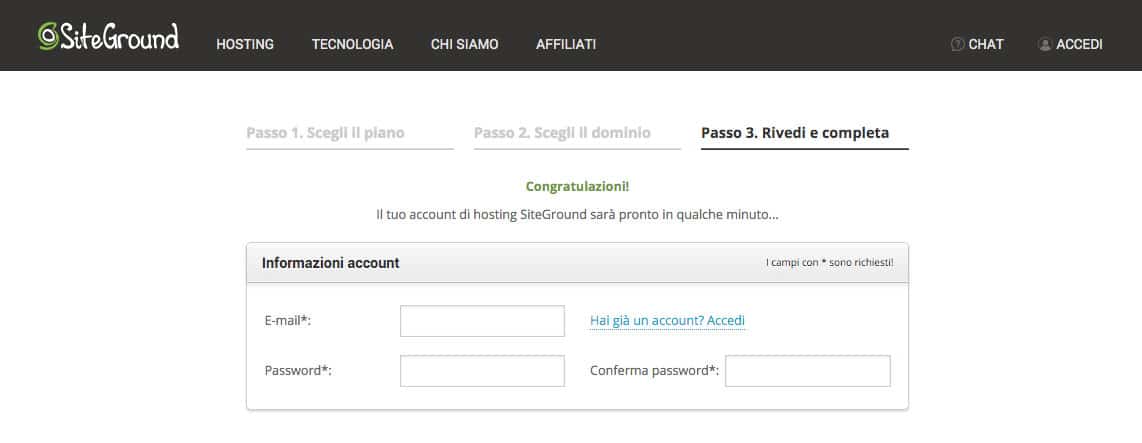1142x443 pixels.
Task: Click the user silhouette icon beside ACCEDI
Action: pyautogui.click(x=1044, y=44)
